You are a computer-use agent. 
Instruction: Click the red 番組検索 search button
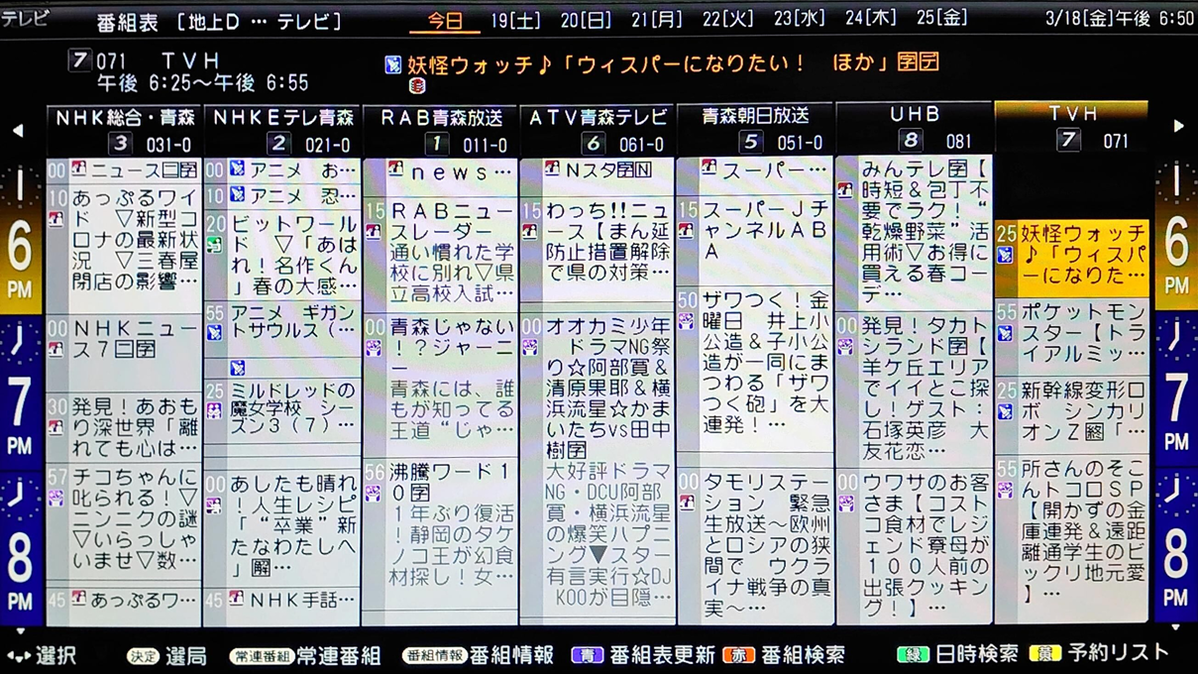(783, 655)
